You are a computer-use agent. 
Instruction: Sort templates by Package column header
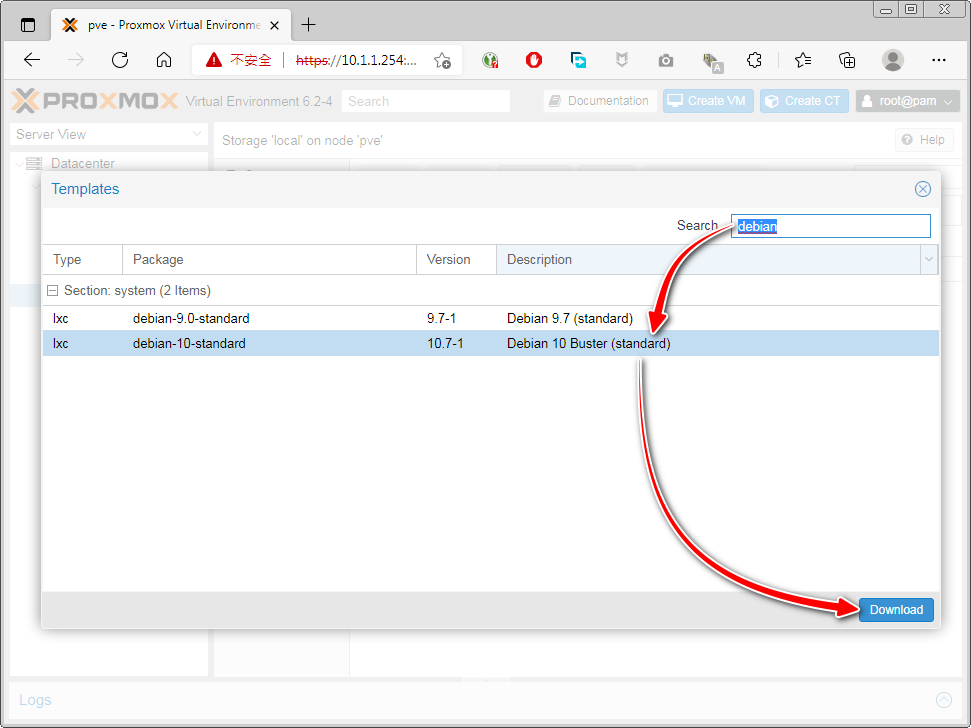pos(268,260)
